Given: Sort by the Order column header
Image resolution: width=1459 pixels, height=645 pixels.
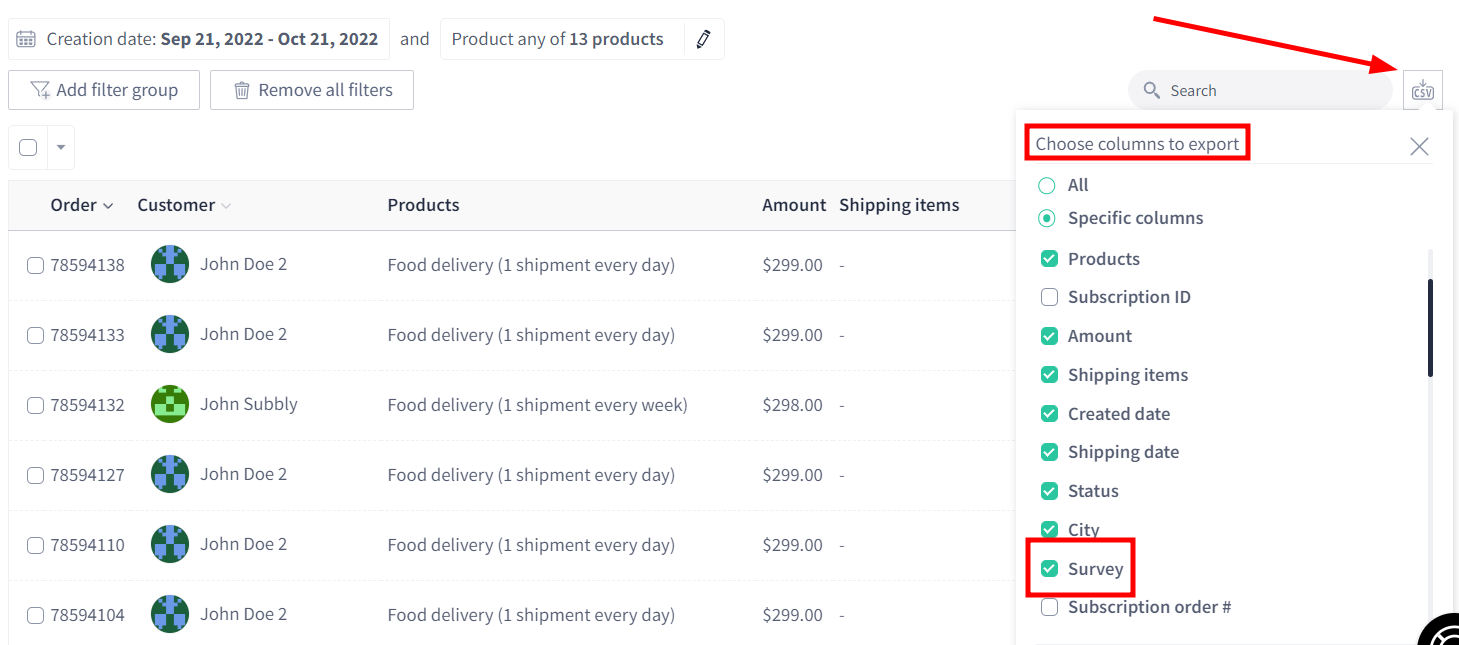Looking at the screenshot, I should tap(81, 205).
